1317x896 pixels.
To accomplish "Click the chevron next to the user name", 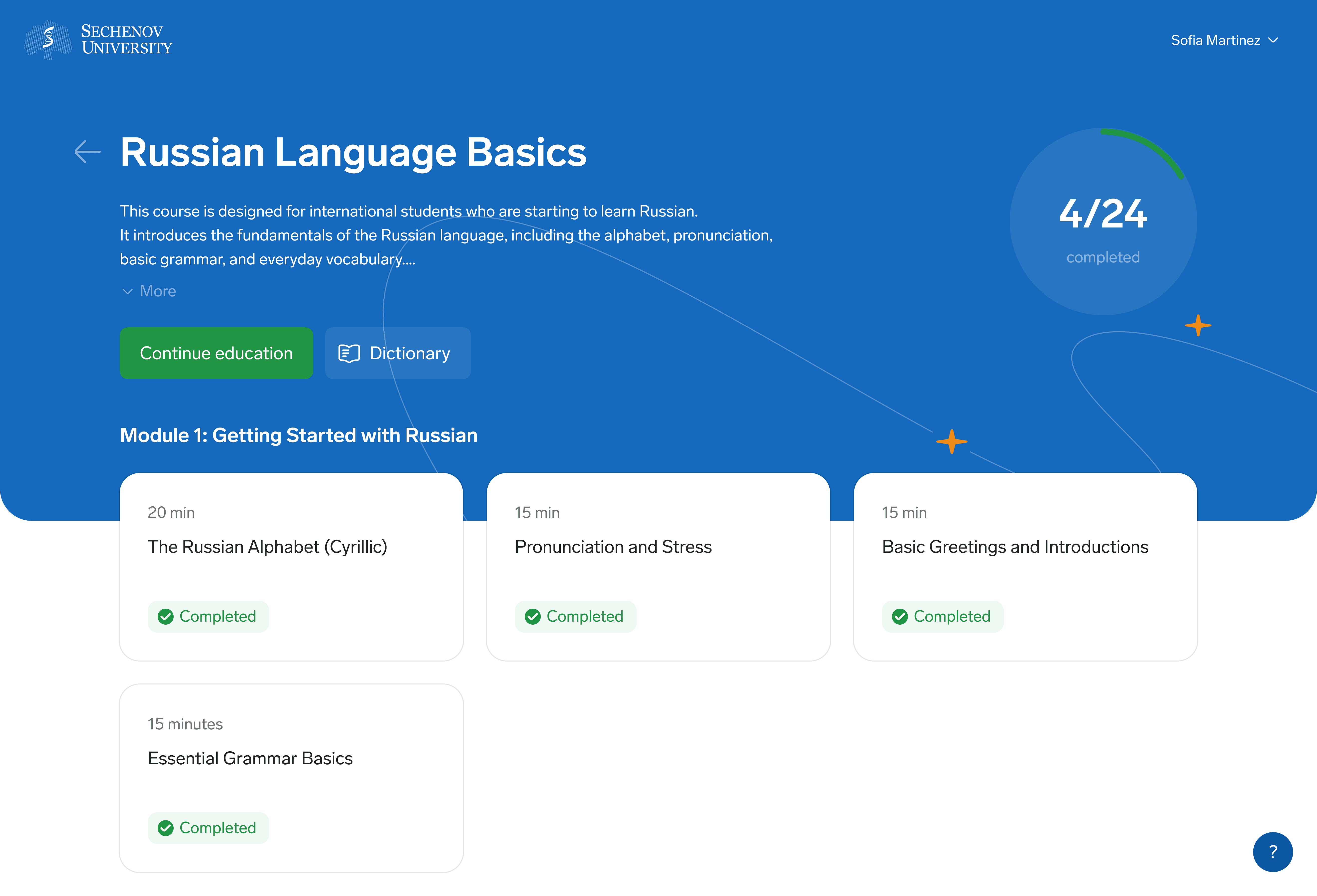I will tap(1273, 40).
